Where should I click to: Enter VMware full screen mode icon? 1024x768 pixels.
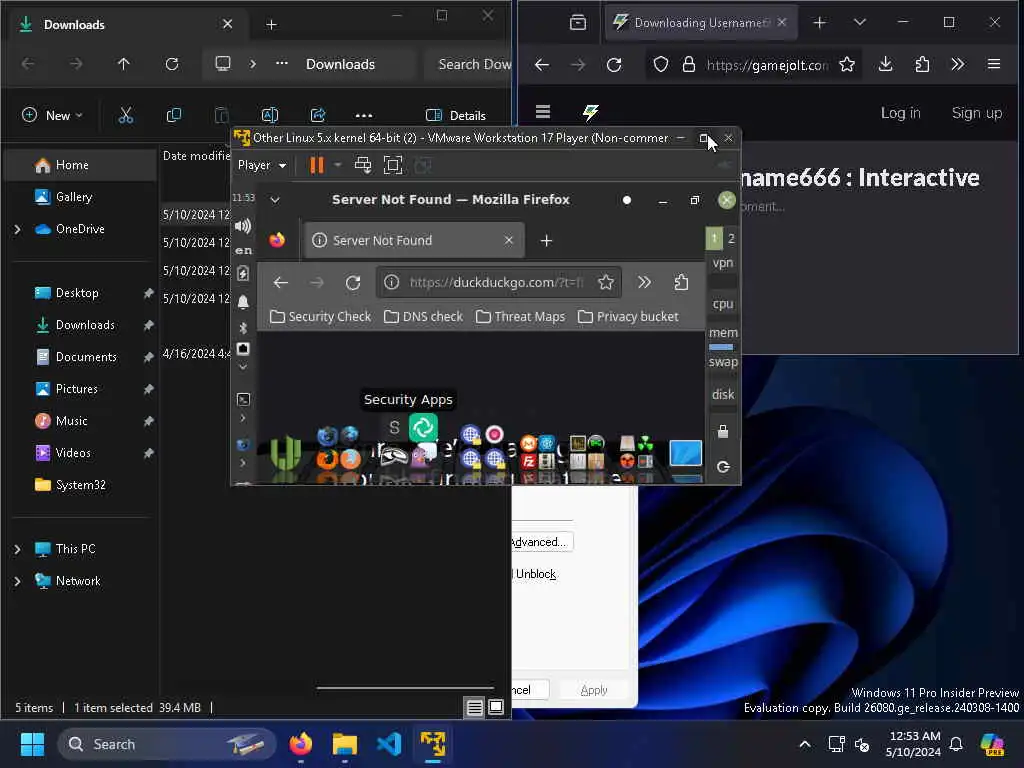[392, 165]
